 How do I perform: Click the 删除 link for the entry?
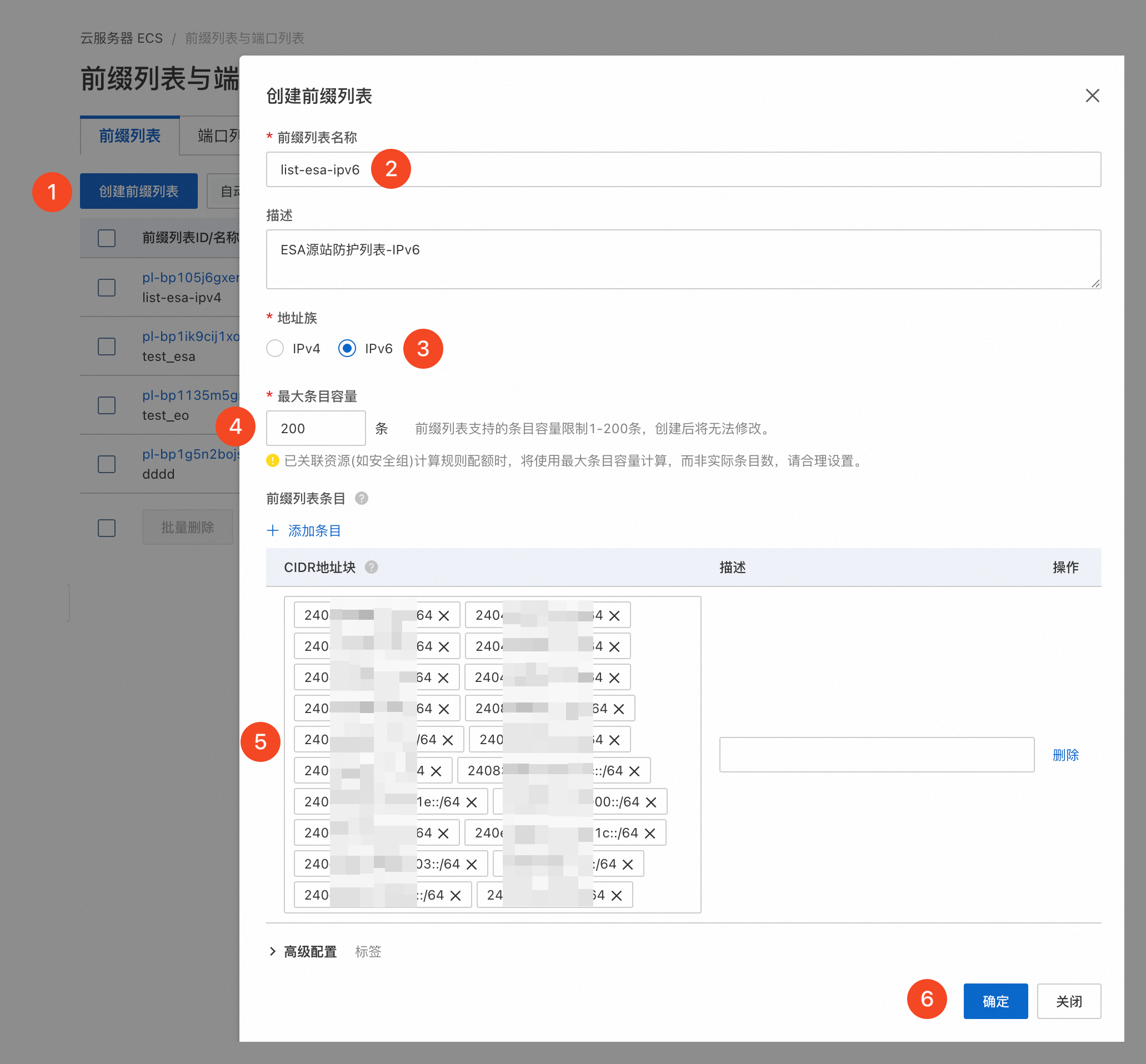(x=1065, y=755)
